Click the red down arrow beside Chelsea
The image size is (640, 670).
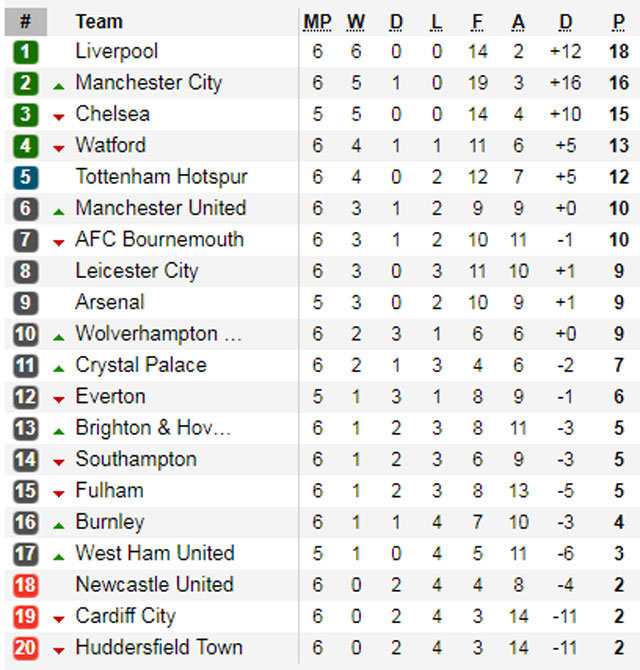click(59, 117)
